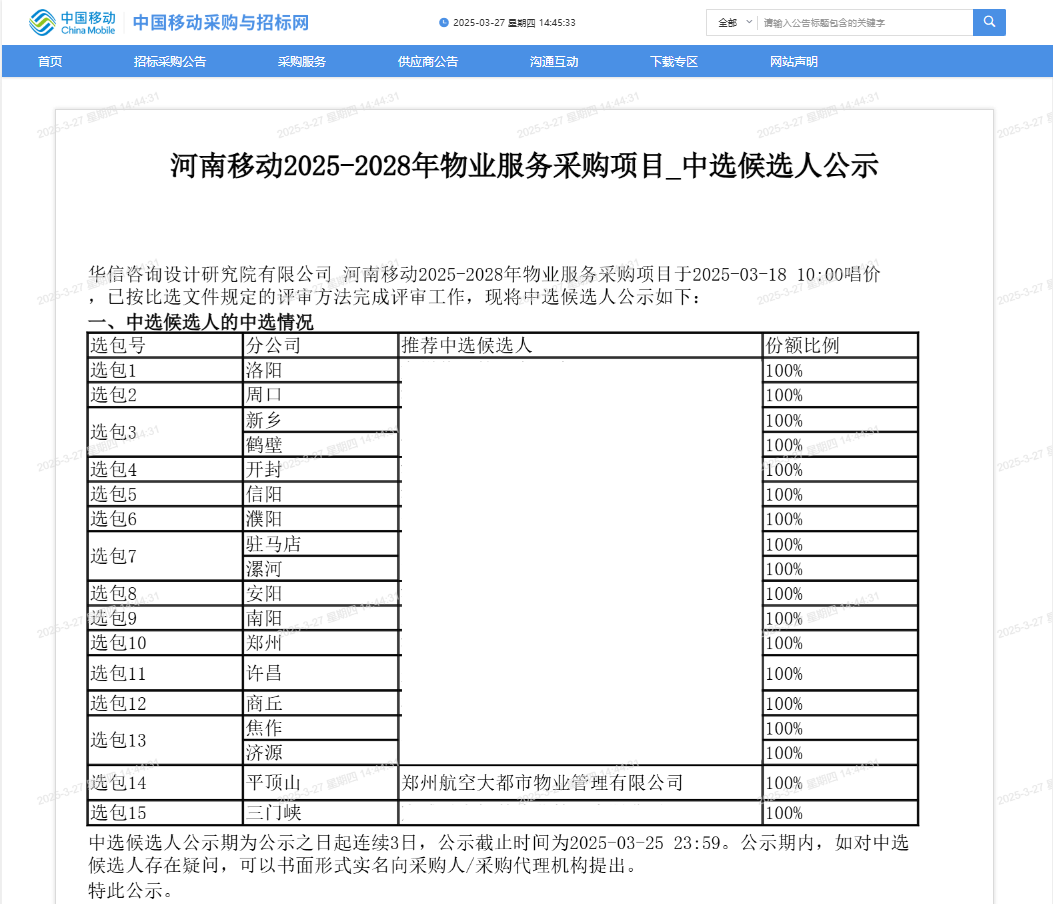Click the 100% cell for 选包15
This screenshot has width=1053, height=904.
839,813
